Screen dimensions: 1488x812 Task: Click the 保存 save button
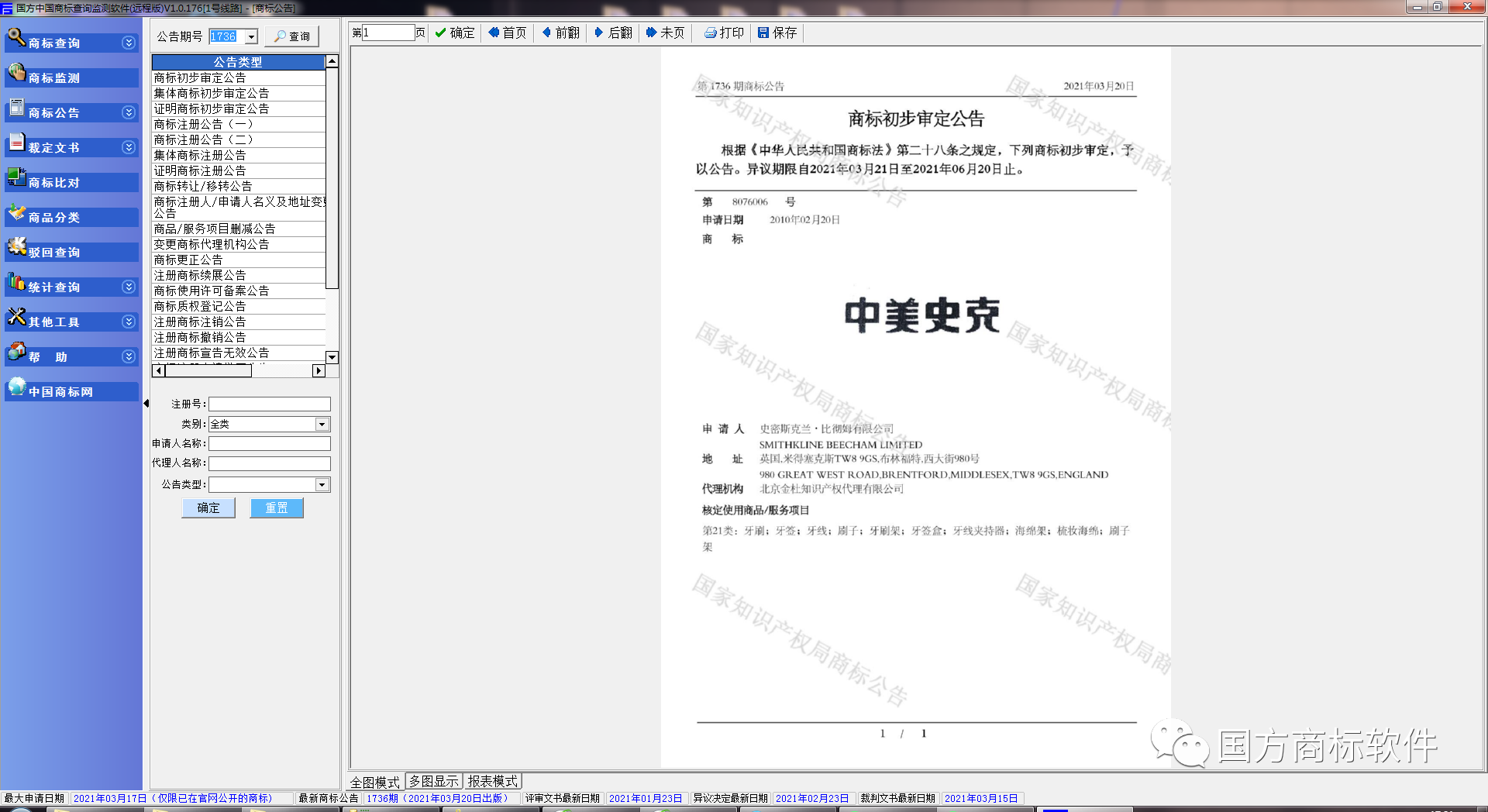[x=777, y=33]
